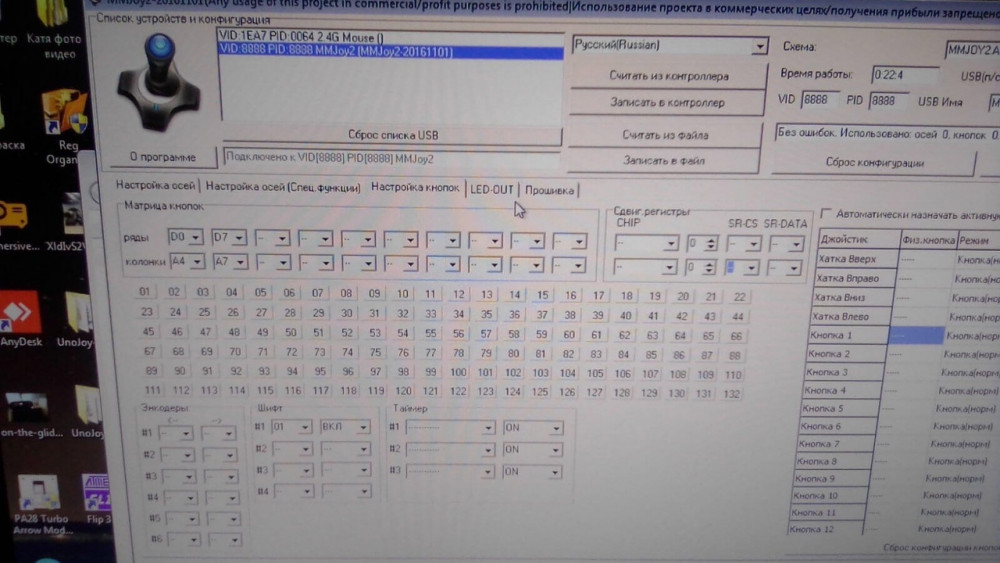Viewport: 1000px width, 563px height.
Task: Open the first SR-DATA dropdown
Action: (786, 244)
